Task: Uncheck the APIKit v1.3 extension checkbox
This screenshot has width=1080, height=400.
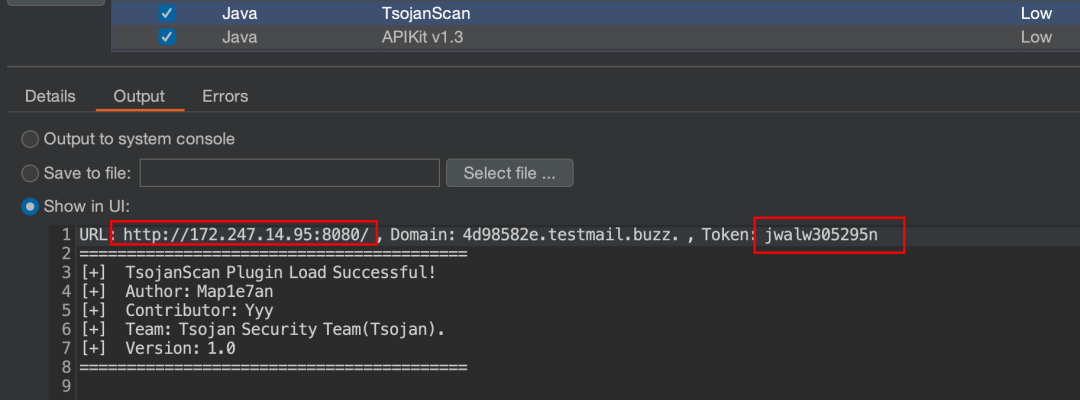Action: click(x=166, y=37)
